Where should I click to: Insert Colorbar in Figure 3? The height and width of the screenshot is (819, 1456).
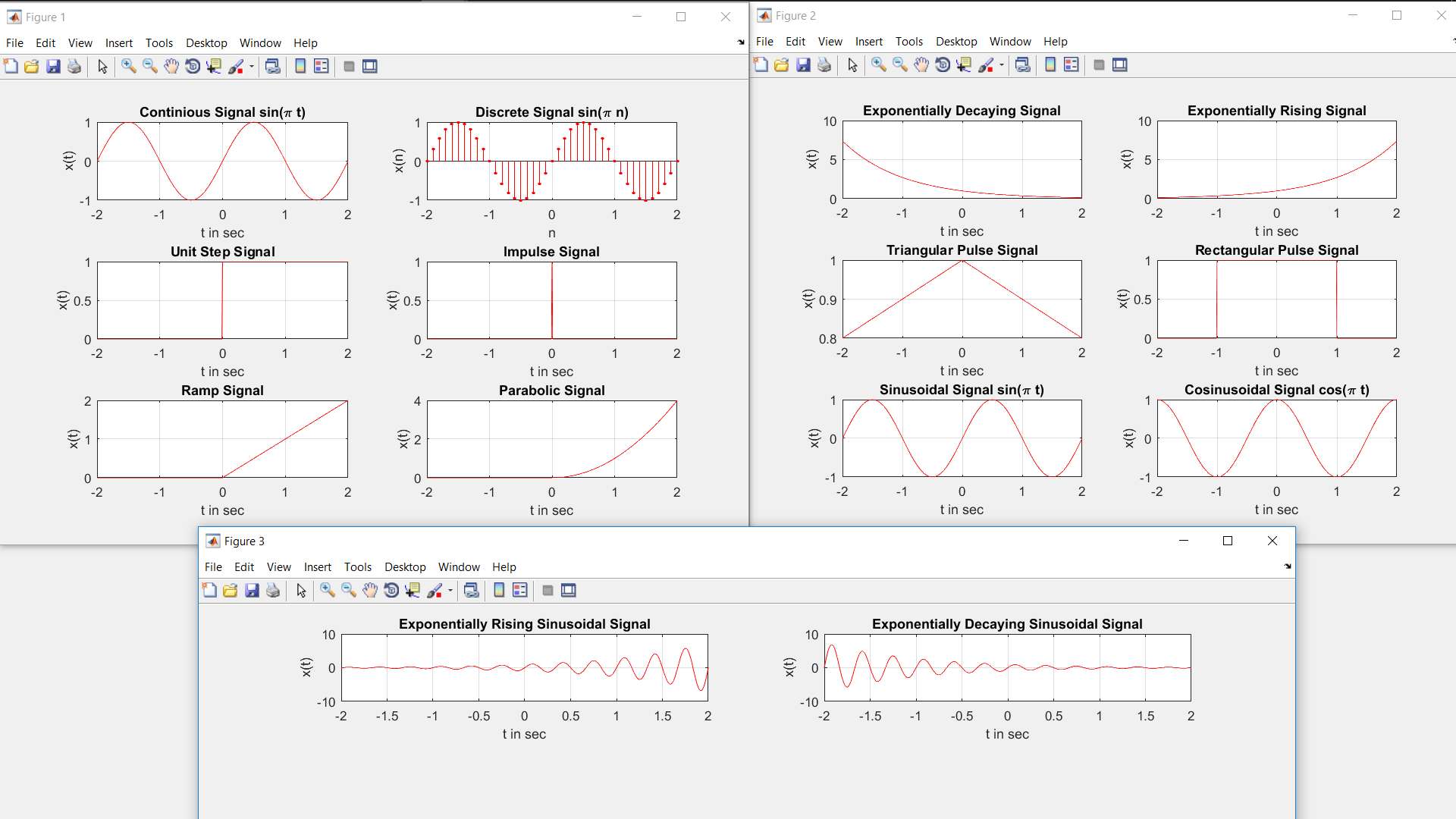click(x=499, y=591)
